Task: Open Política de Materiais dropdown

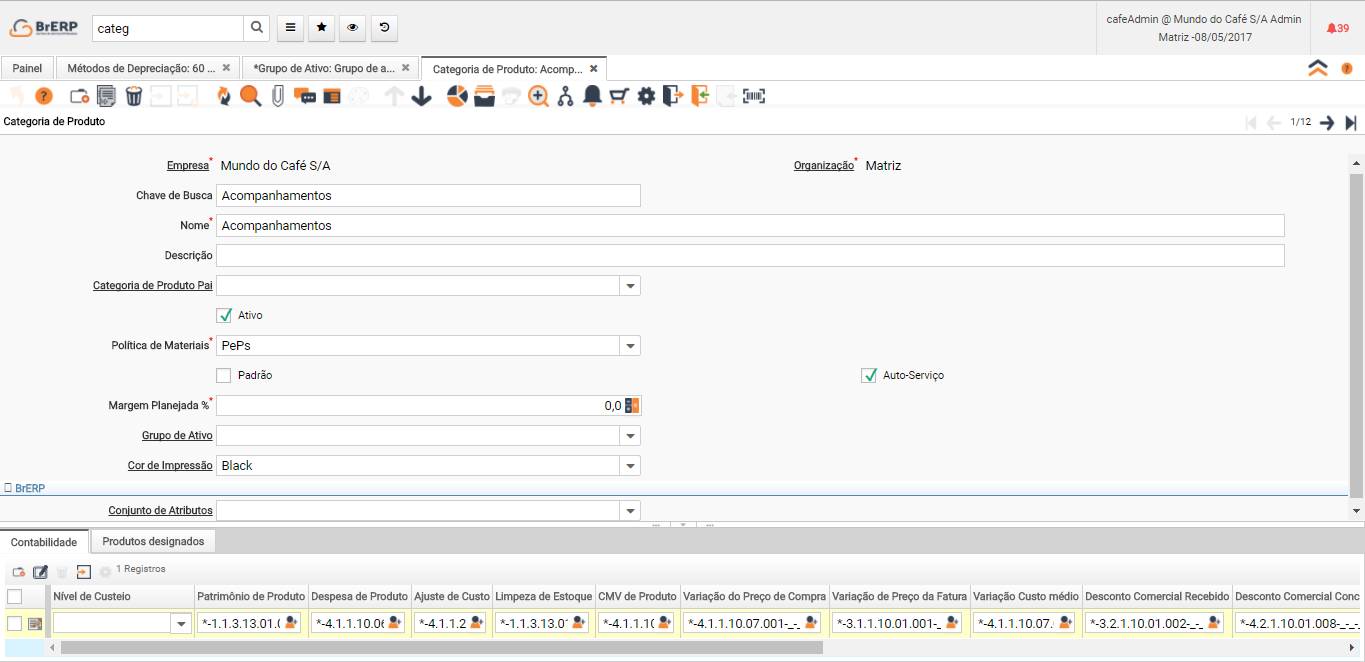Action: [x=630, y=346]
